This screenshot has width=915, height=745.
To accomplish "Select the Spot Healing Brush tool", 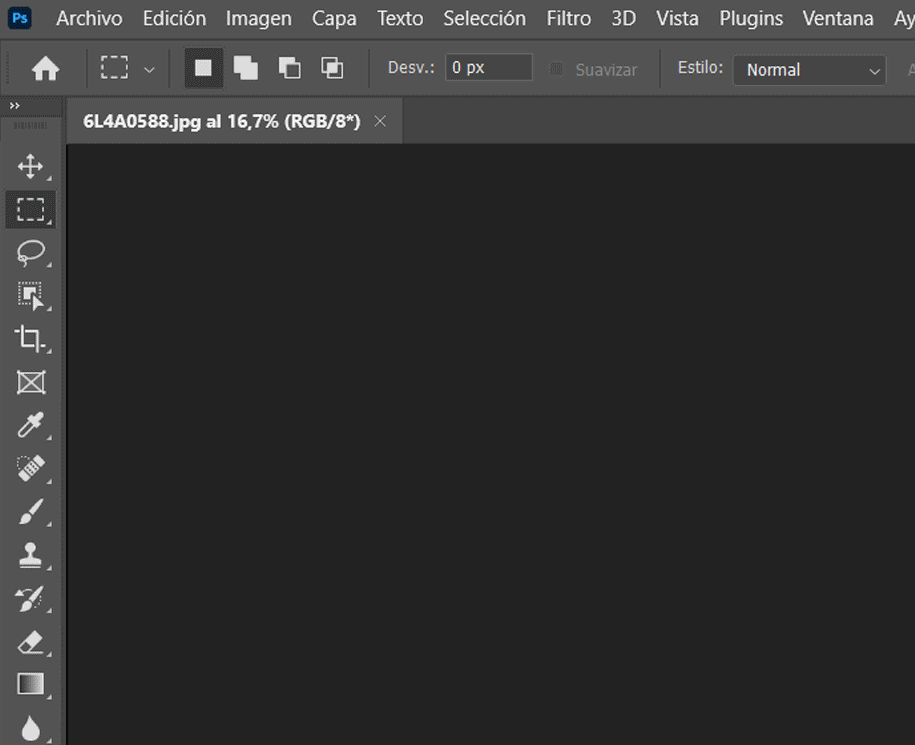I will point(30,468).
